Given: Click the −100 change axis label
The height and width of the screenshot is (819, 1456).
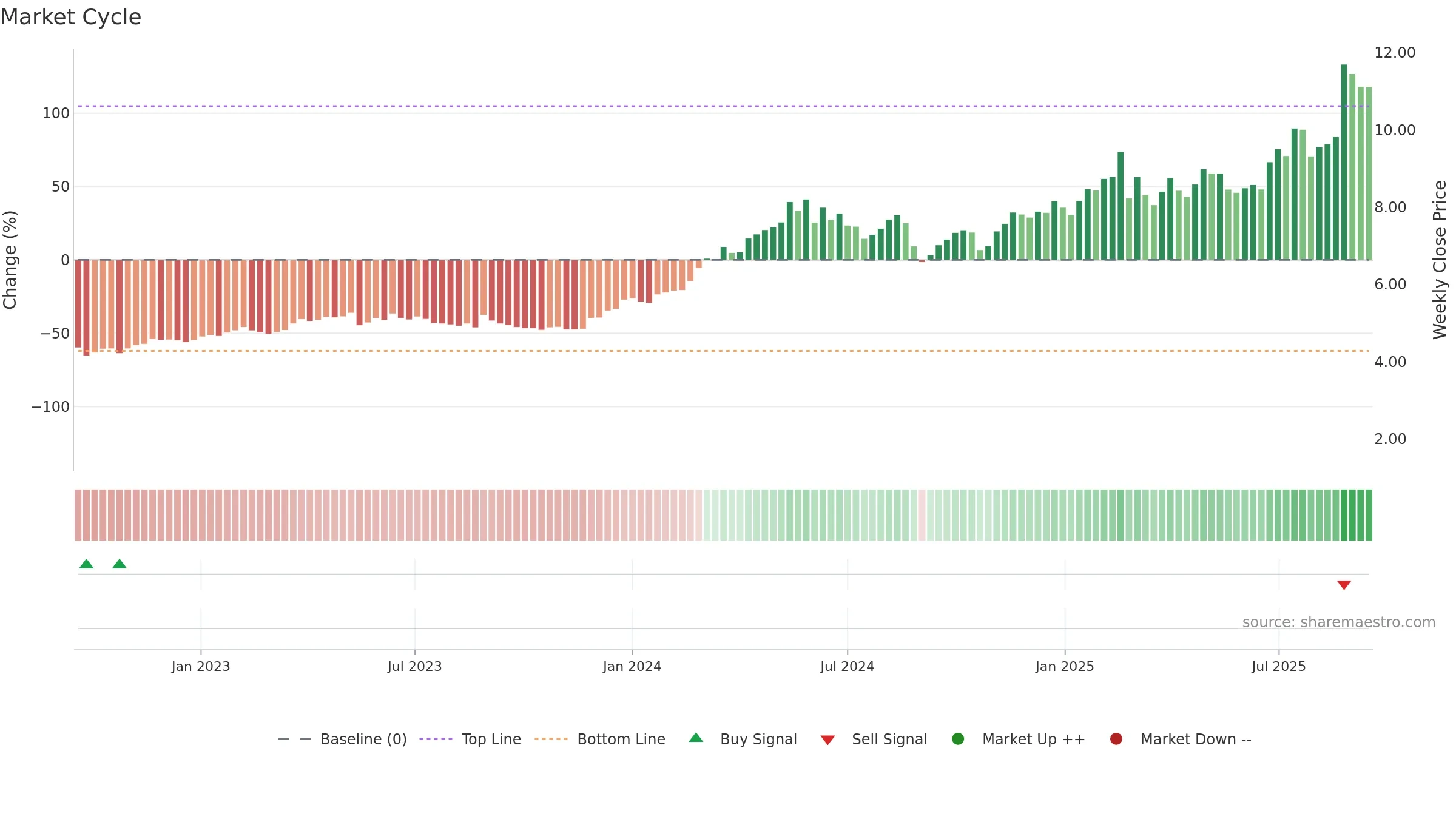Looking at the screenshot, I should coord(50,406).
